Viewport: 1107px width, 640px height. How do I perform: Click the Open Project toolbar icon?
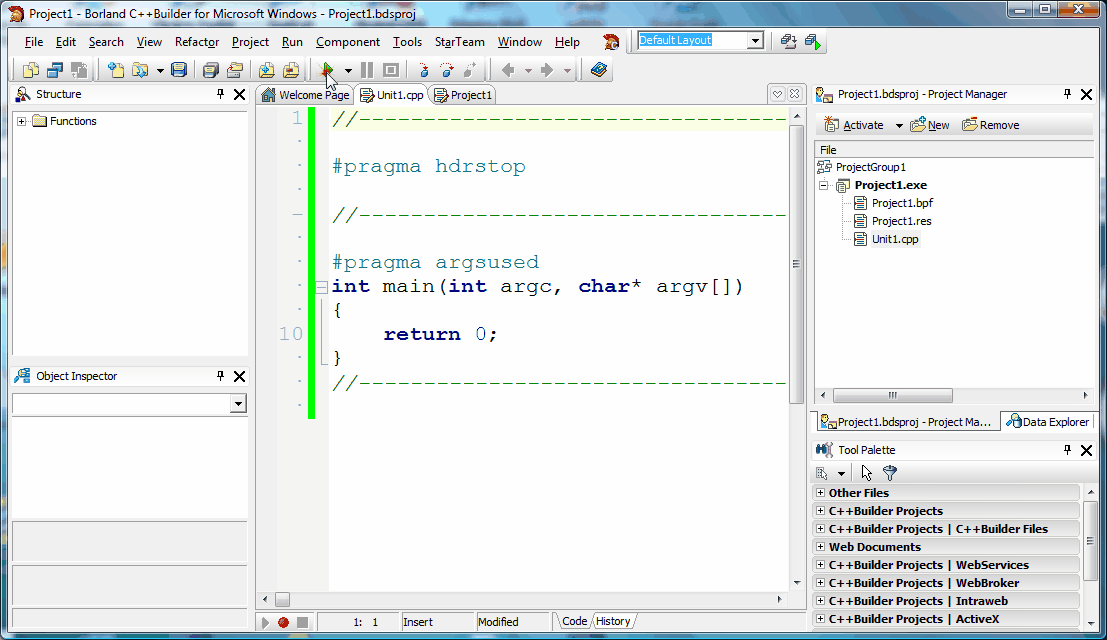(x=235, y=70)
